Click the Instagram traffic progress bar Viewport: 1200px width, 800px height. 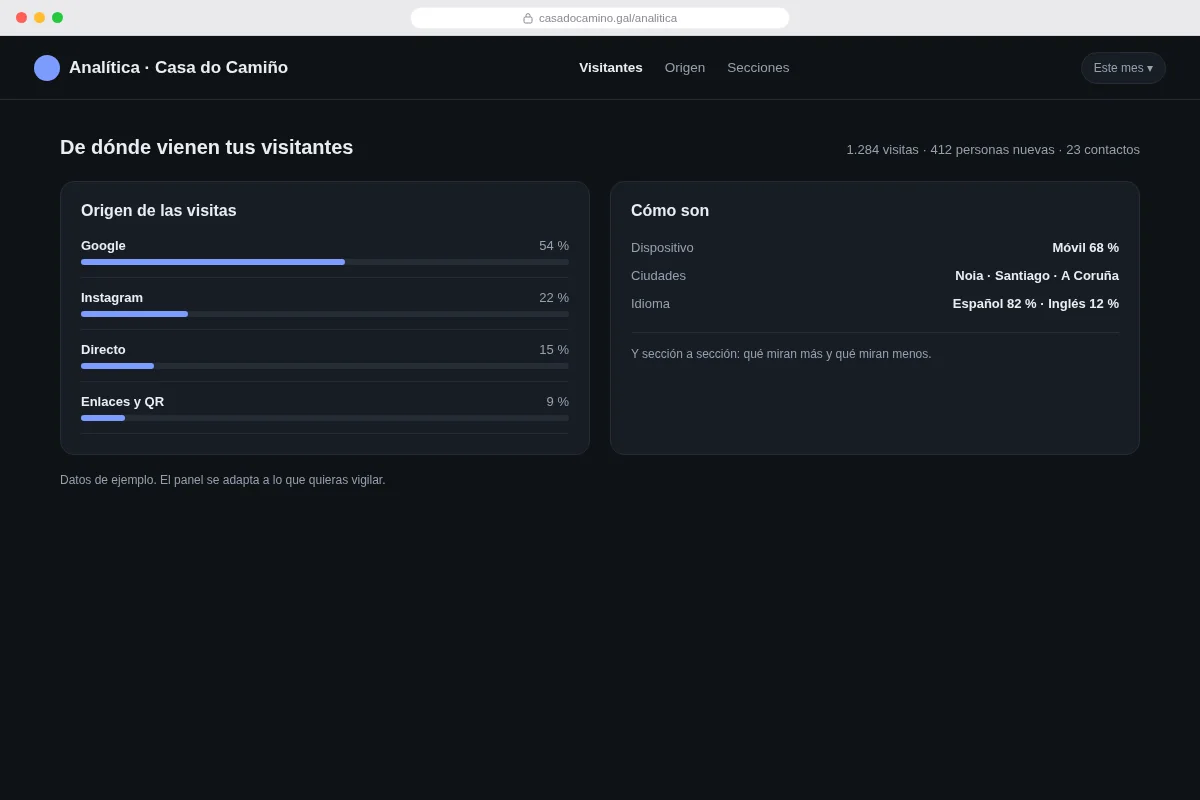(x=325, y=314)
